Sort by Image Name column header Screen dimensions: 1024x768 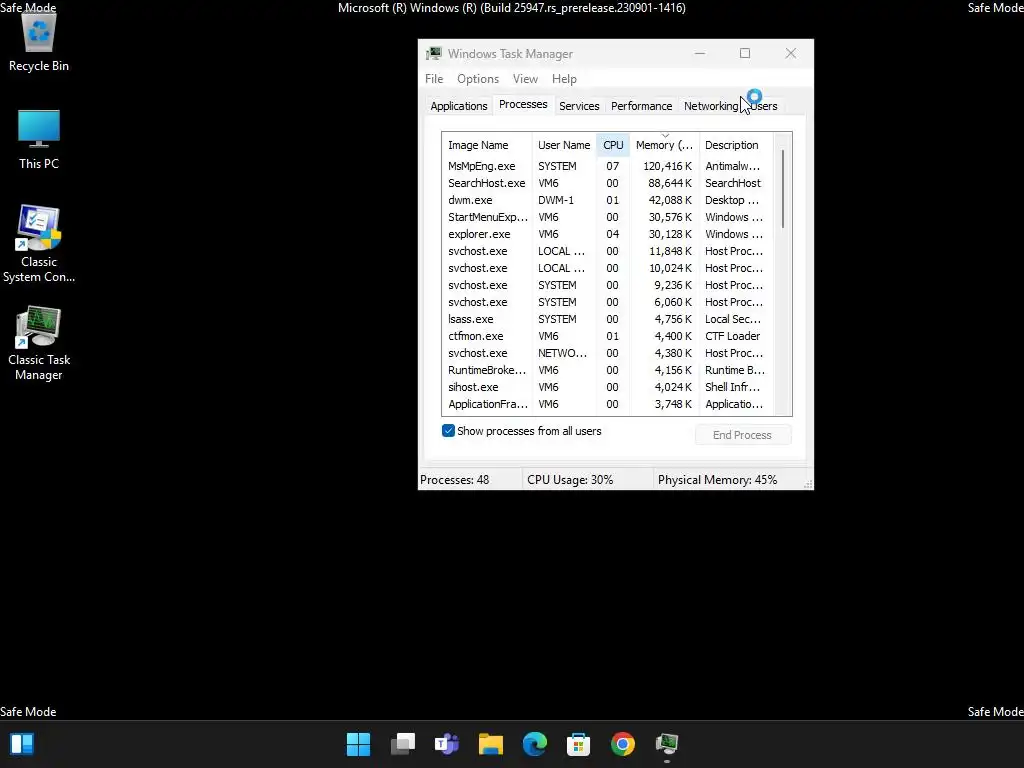pos(487,145)
